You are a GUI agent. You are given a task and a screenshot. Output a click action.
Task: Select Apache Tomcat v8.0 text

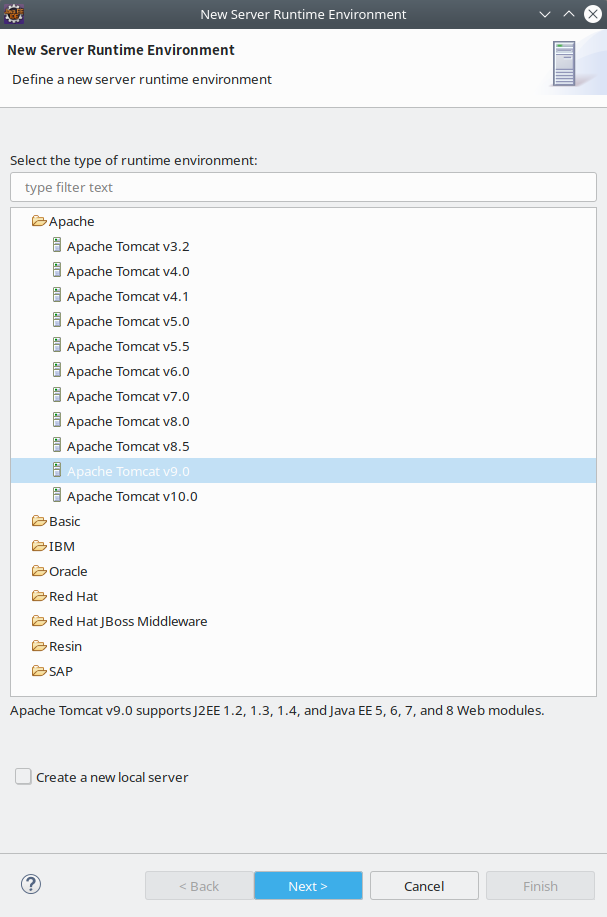(x=128, y=422)
